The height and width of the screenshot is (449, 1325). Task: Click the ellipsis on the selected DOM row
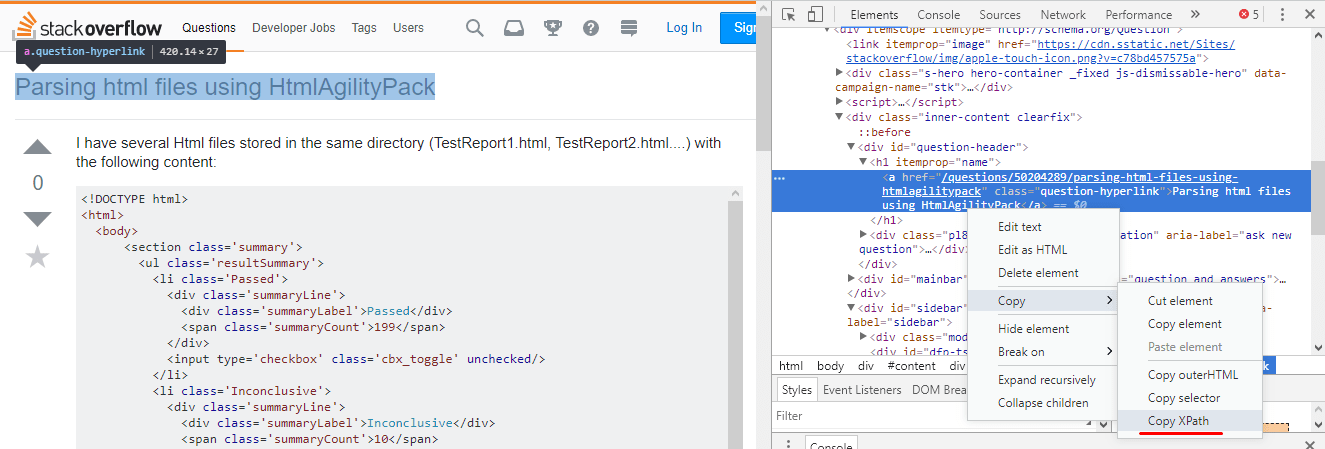pyautogui.click(x=780, y=178)
